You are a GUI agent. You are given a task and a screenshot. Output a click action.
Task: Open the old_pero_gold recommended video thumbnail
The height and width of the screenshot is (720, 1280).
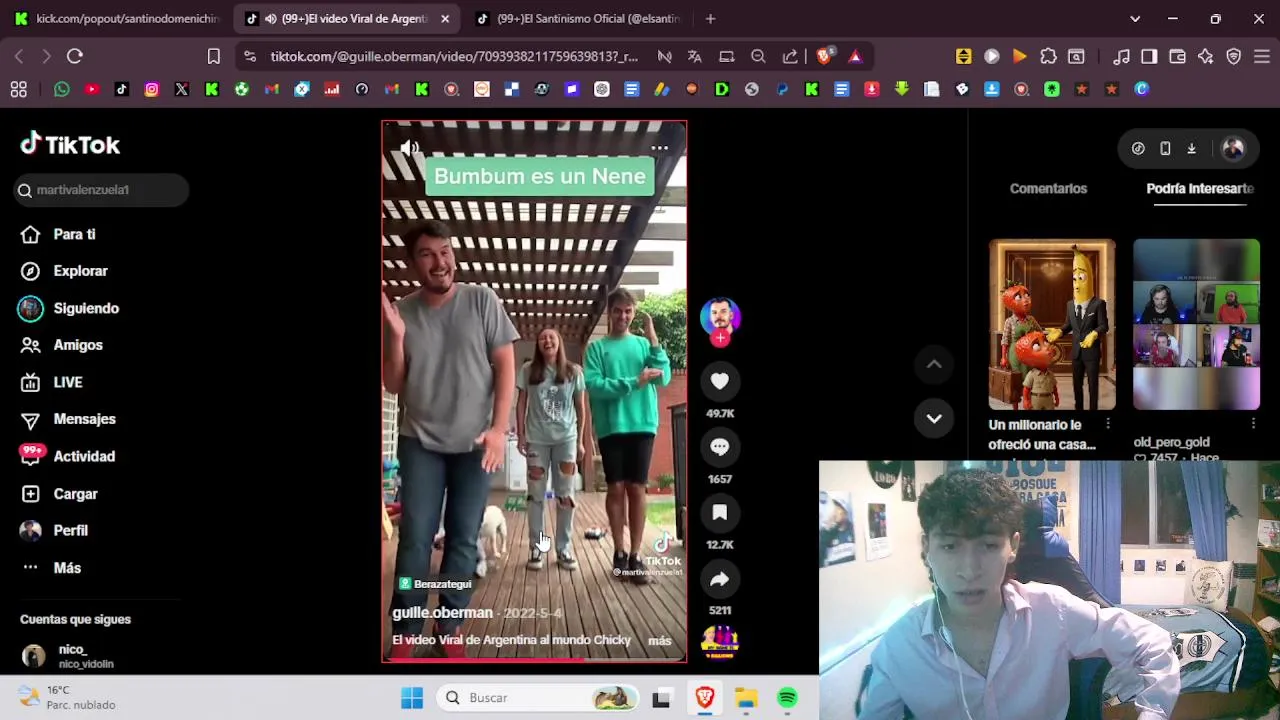[1196, 324]
